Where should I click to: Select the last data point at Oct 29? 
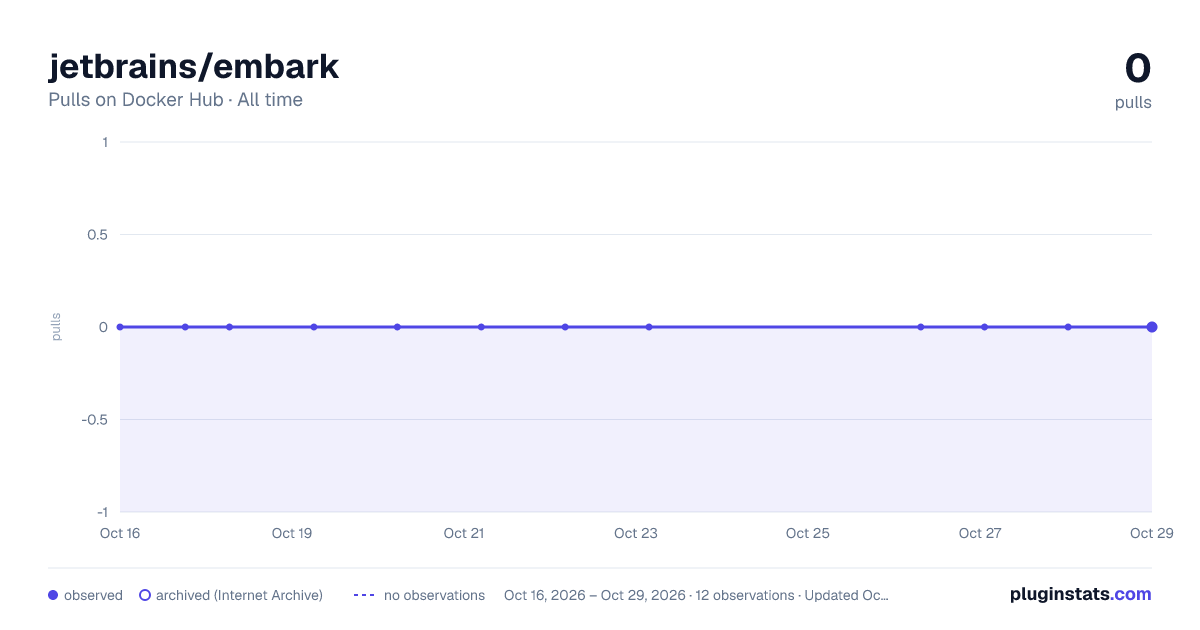(1152, 327)
